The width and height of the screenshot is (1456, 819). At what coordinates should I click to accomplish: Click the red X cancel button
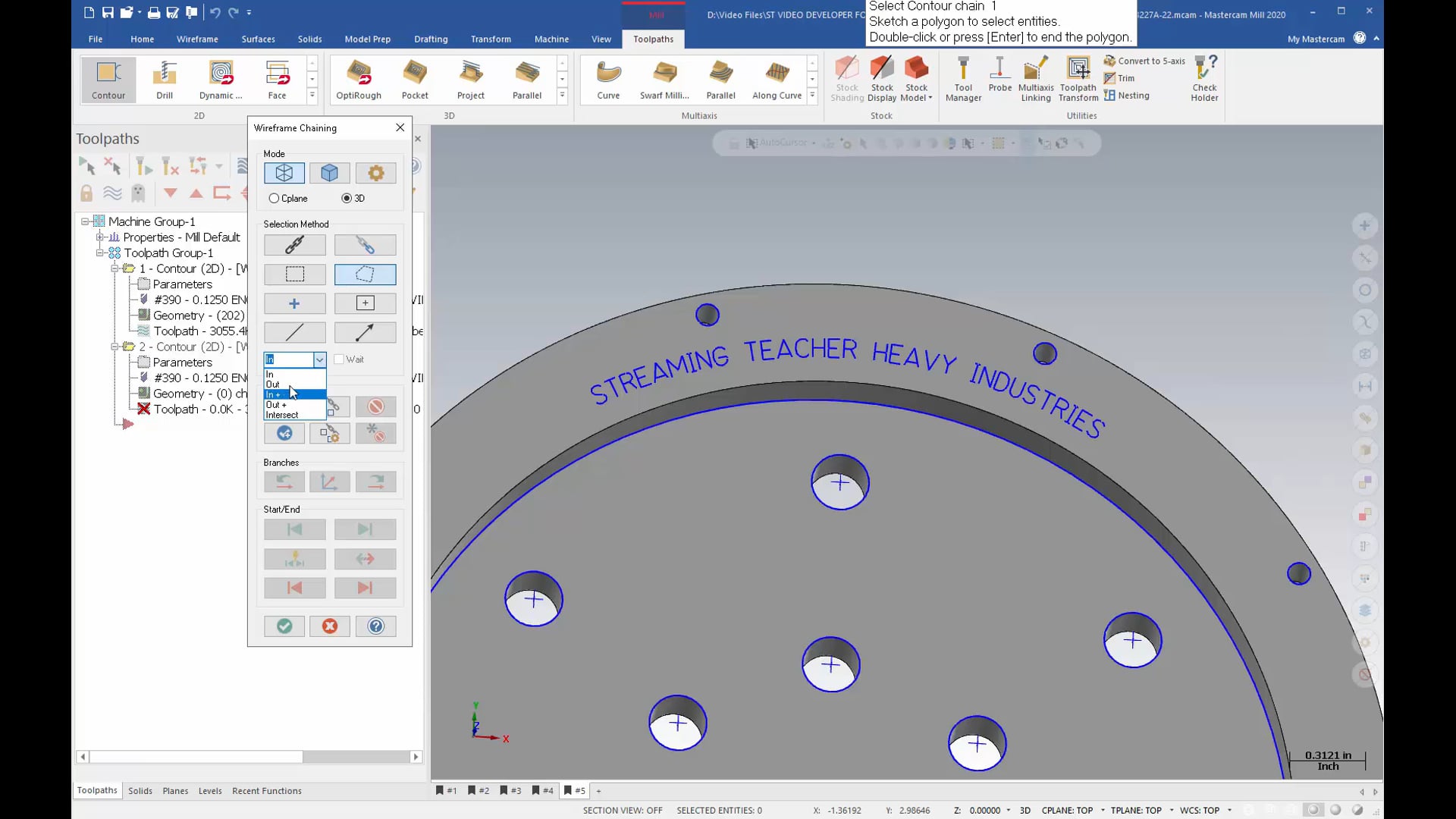329,626
